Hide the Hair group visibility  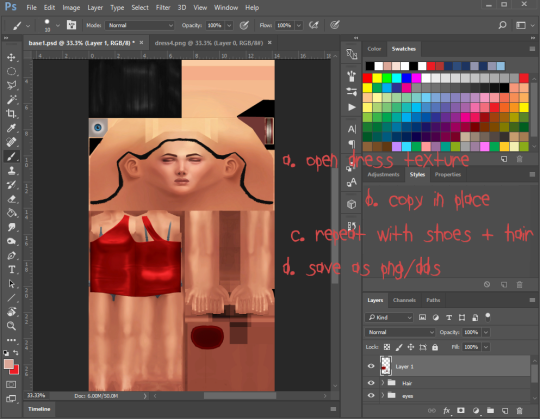coord(371,383)
